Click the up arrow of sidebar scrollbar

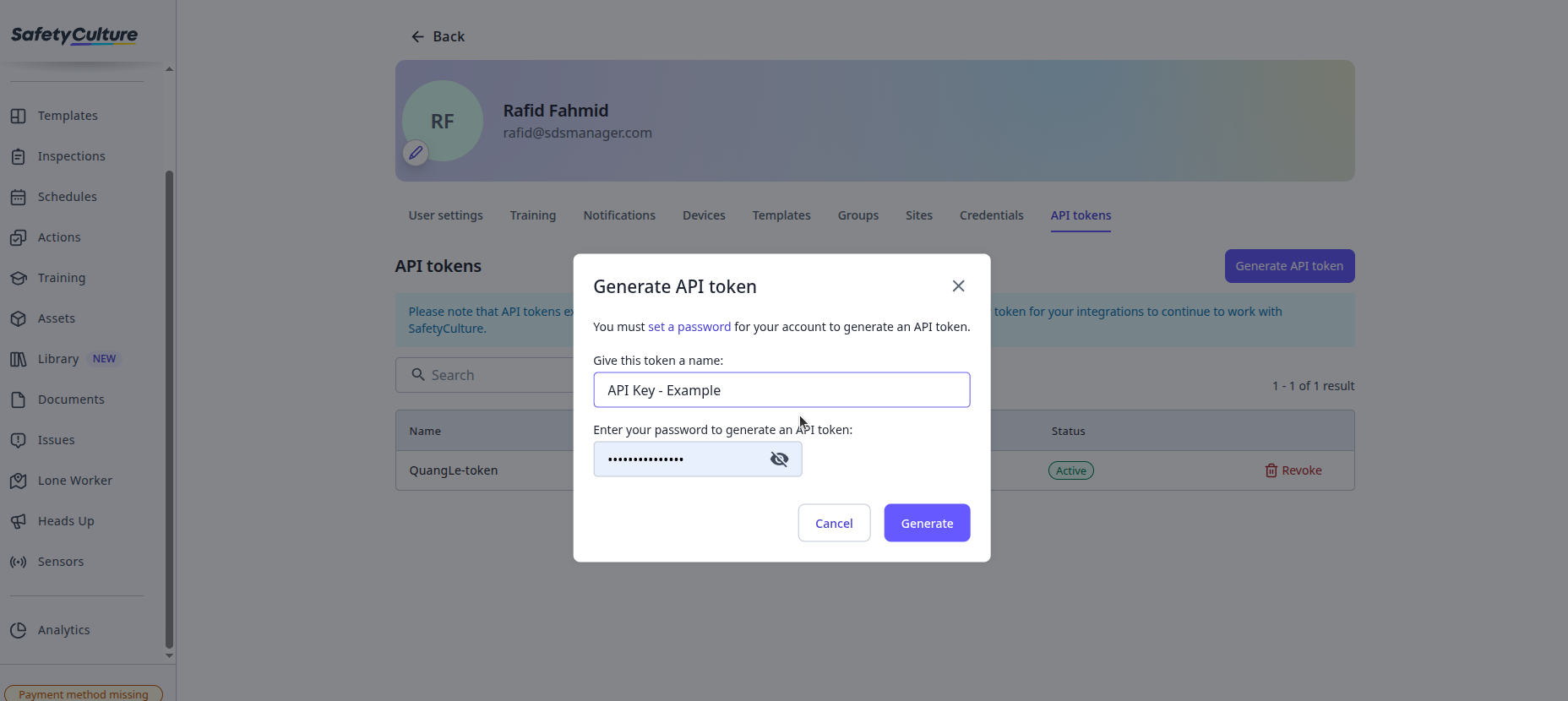click(169, 68)
